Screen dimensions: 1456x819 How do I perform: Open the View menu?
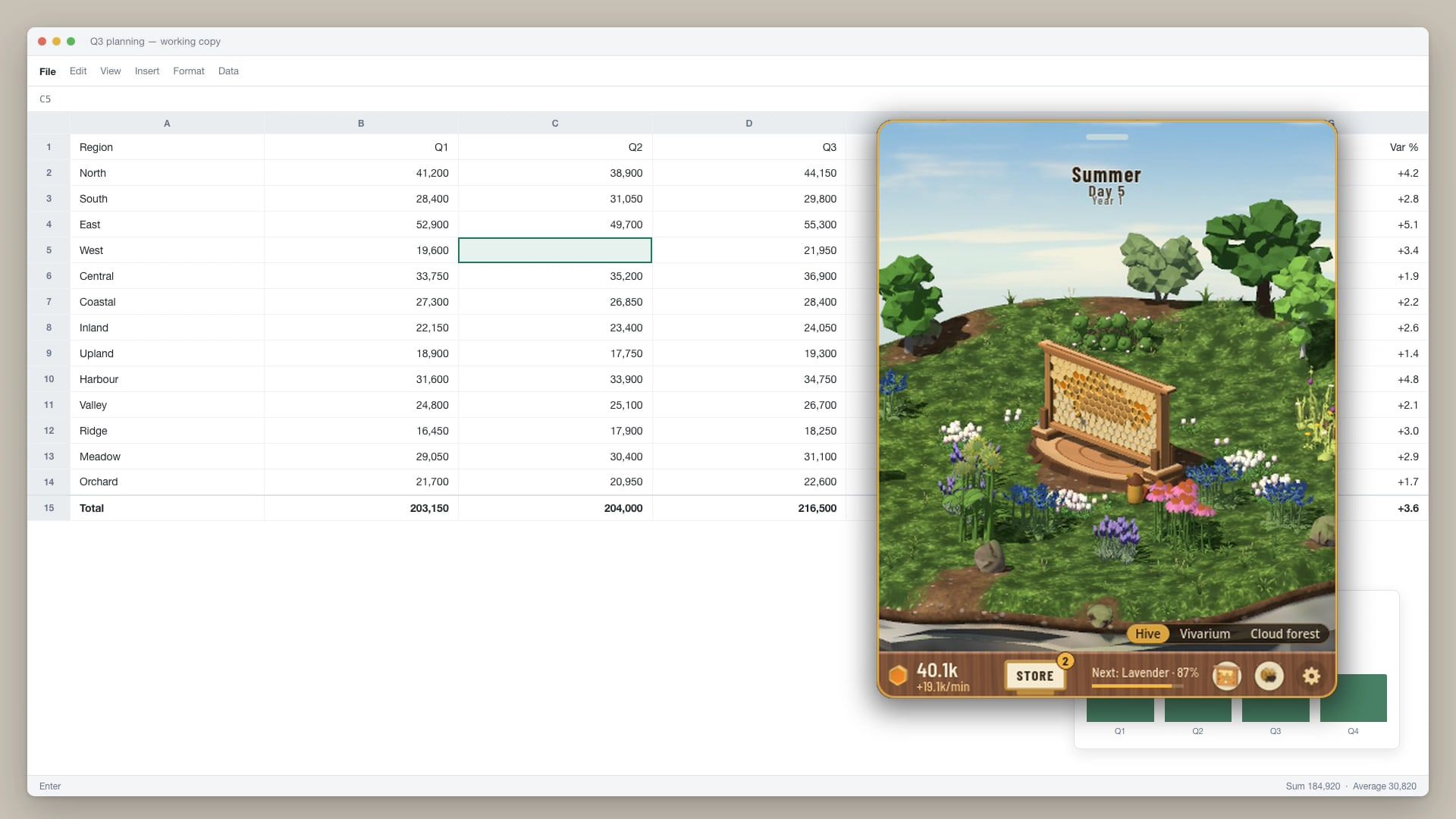click(x=111, y=71)
